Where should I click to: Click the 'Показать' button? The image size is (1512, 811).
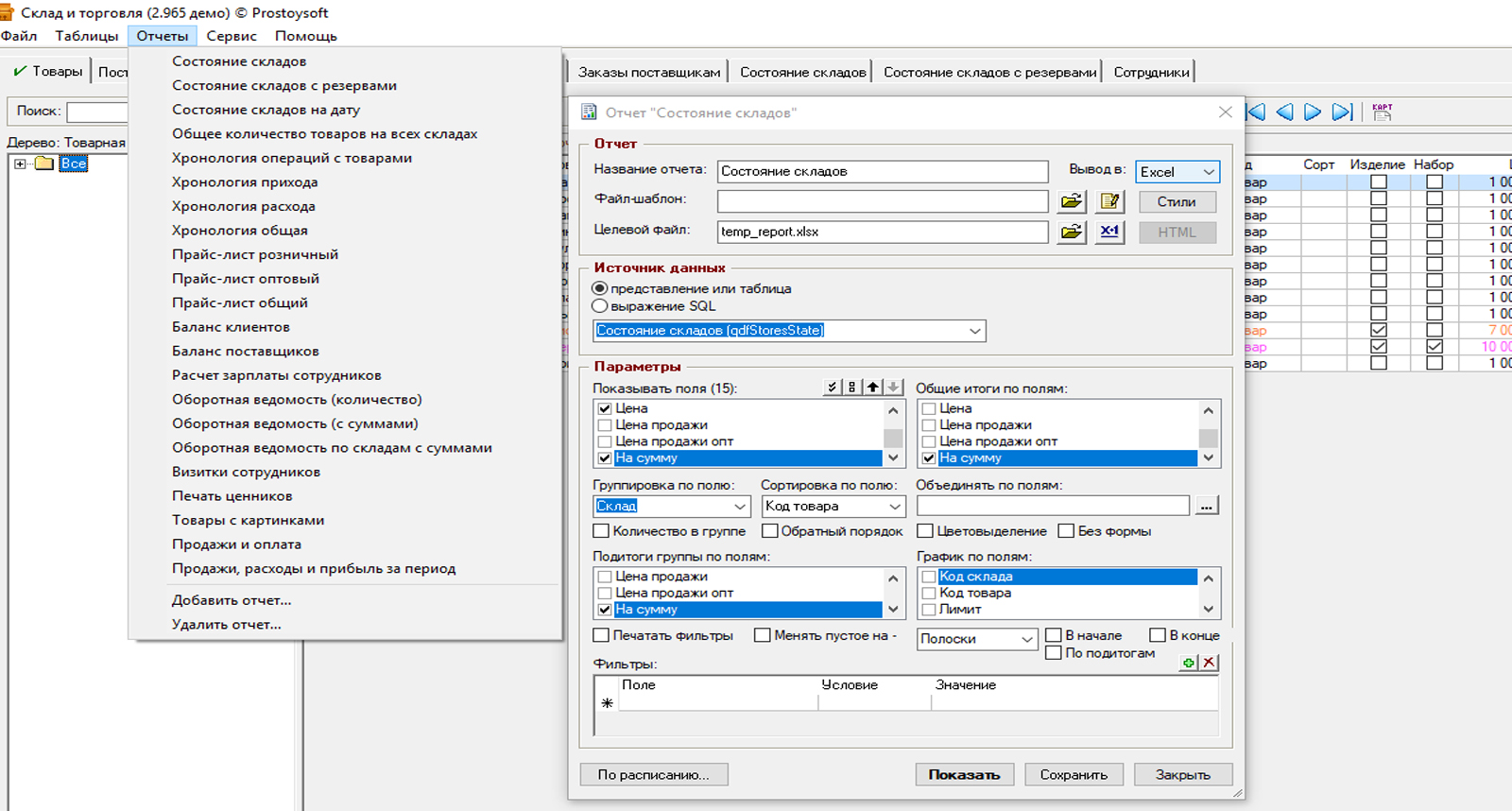964,774
